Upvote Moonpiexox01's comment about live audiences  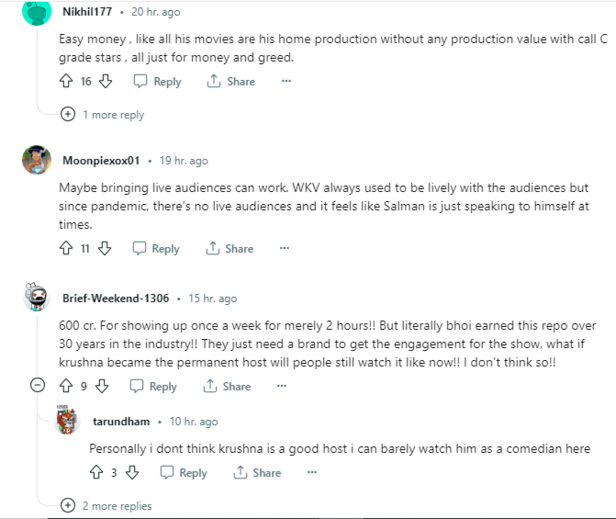pyautogui.click(x=66, y=249)
